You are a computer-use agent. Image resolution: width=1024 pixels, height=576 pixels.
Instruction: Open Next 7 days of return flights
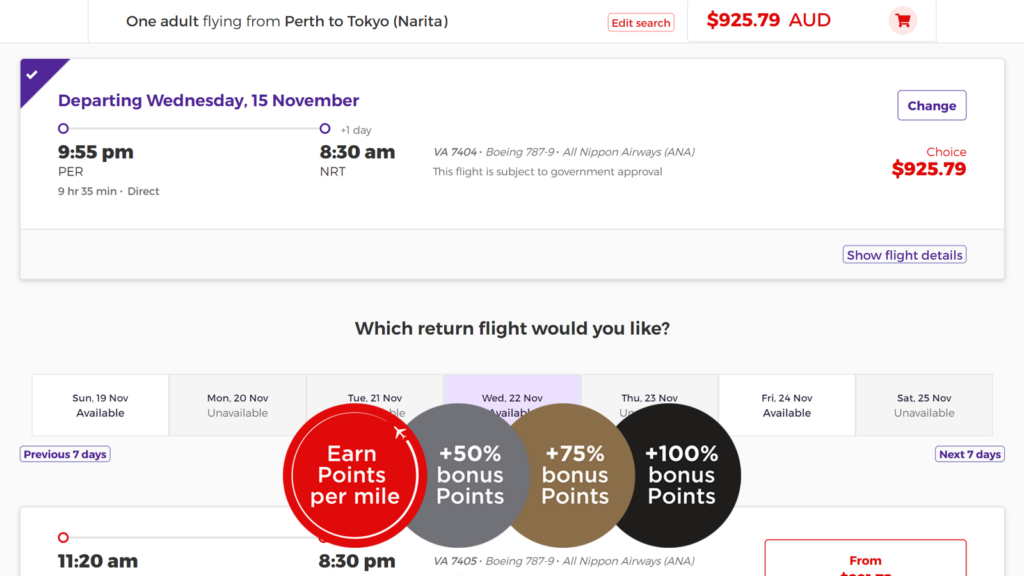click(969, 453)
